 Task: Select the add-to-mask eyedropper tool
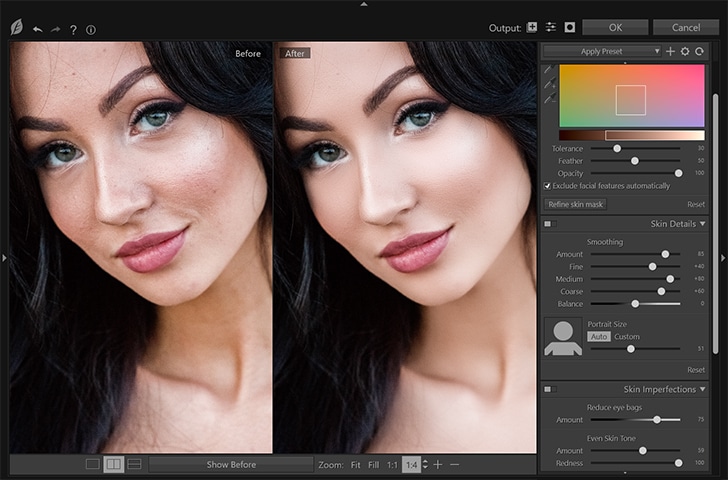point(548,85)
